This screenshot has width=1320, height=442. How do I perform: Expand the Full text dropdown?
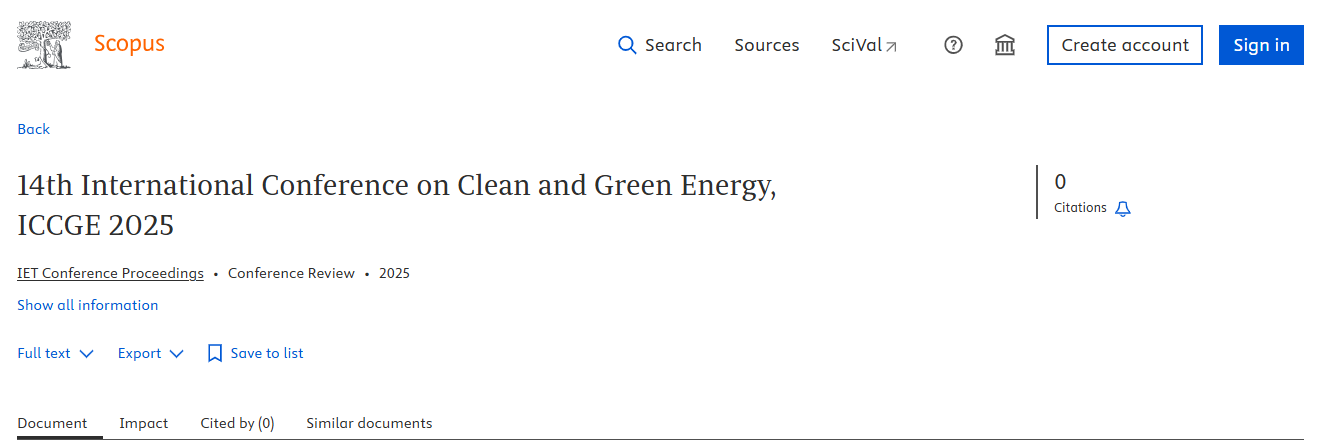click(56, 353)
